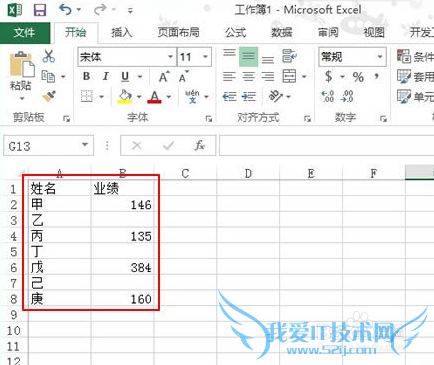This screenshot has width=434, height=365.
Task: Switch to the 开始 Home tab
Action: point(75,33)
